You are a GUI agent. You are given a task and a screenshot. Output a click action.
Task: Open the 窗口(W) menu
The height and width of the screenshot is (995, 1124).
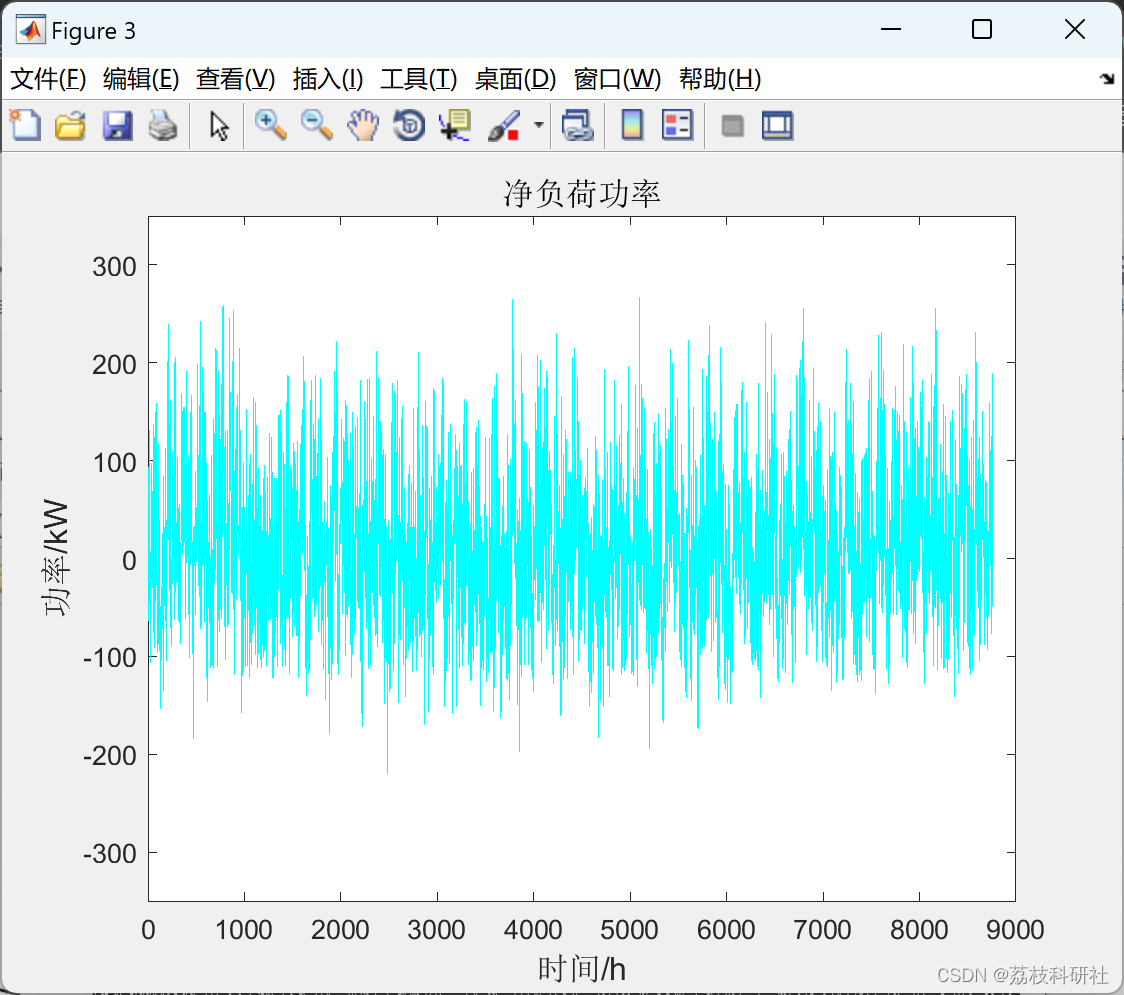(617, 79)
